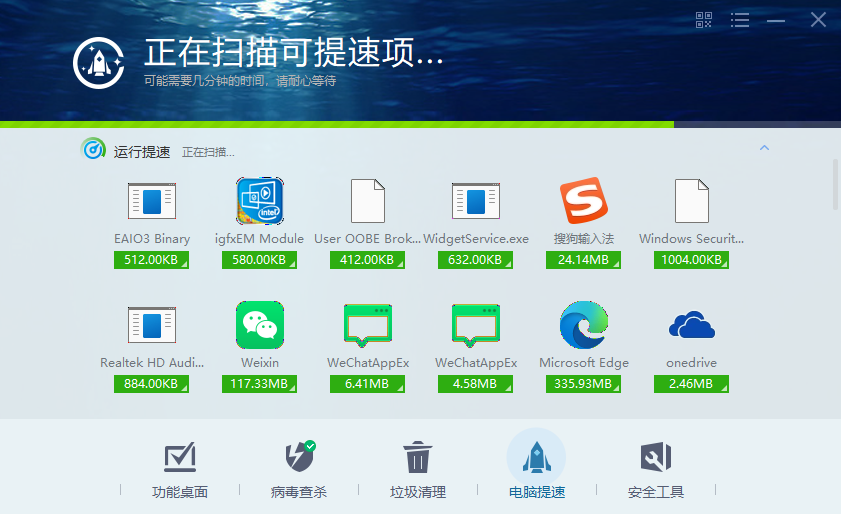The width and height of the screenshot is (841, 514).
Task: Click the 电脑提速 rocket tab
Action: point(536,466)
